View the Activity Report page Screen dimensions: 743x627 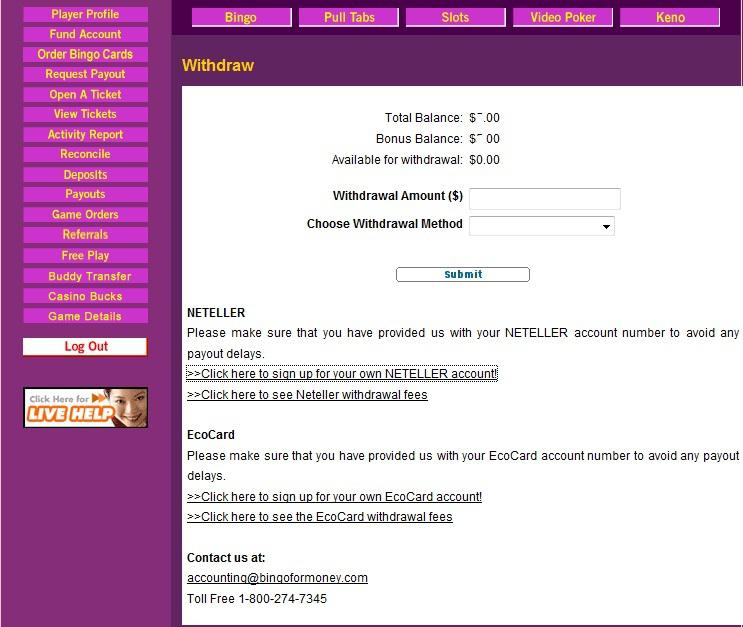point(85,134)
